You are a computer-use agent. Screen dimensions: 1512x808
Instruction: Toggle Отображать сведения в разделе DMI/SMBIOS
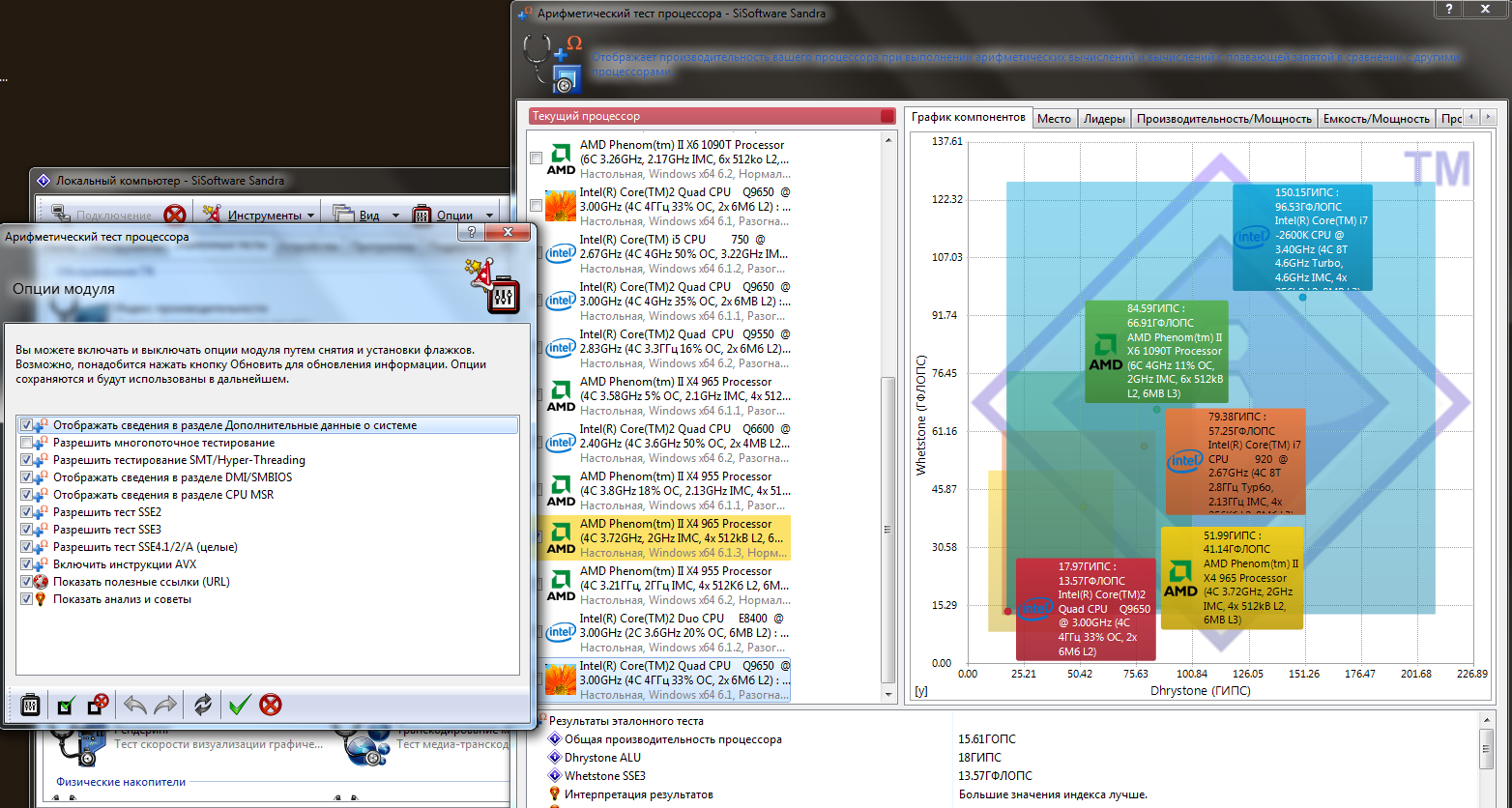pos(26,477)
